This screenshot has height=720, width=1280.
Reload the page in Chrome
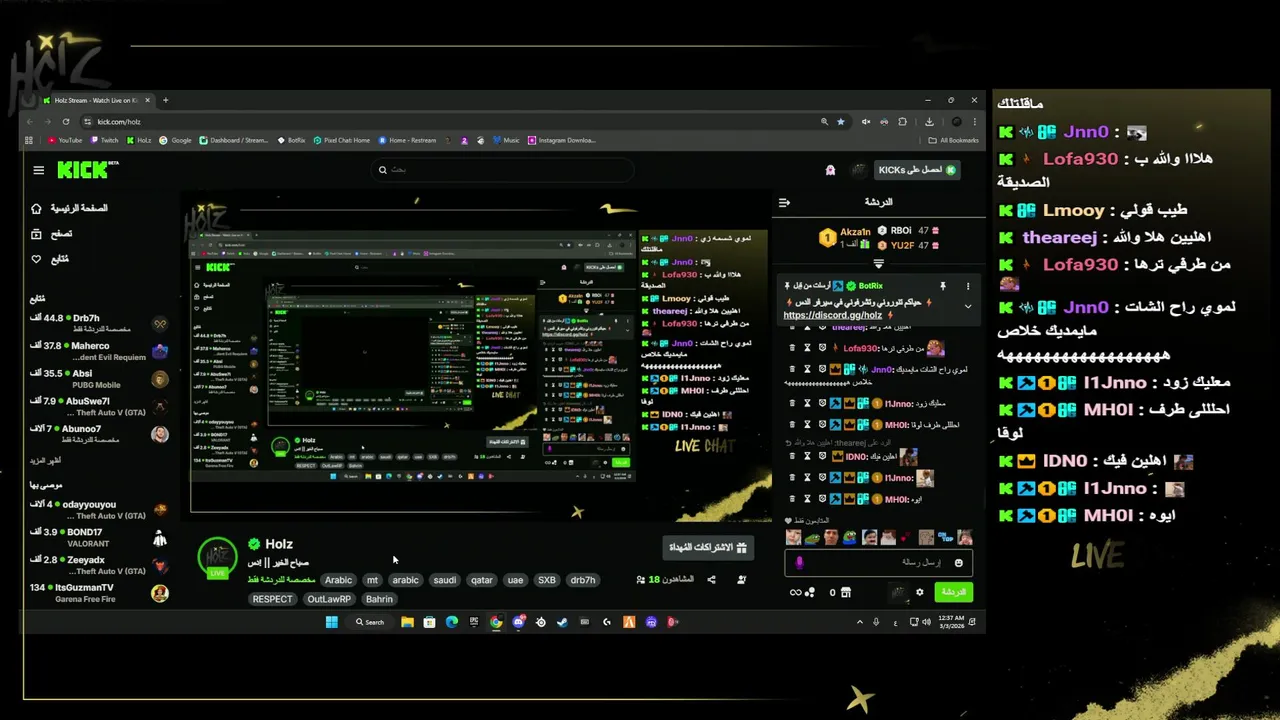click(x=66, y=121)
